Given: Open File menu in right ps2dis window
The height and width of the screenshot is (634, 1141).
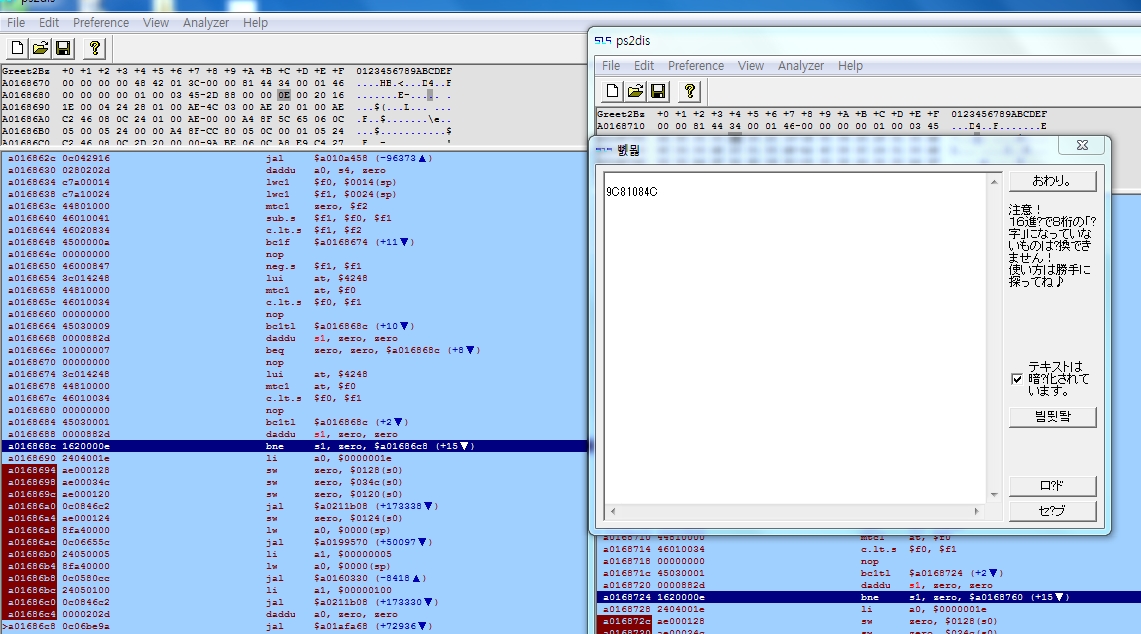Looking at the screenshot, I should click(611, 66).
